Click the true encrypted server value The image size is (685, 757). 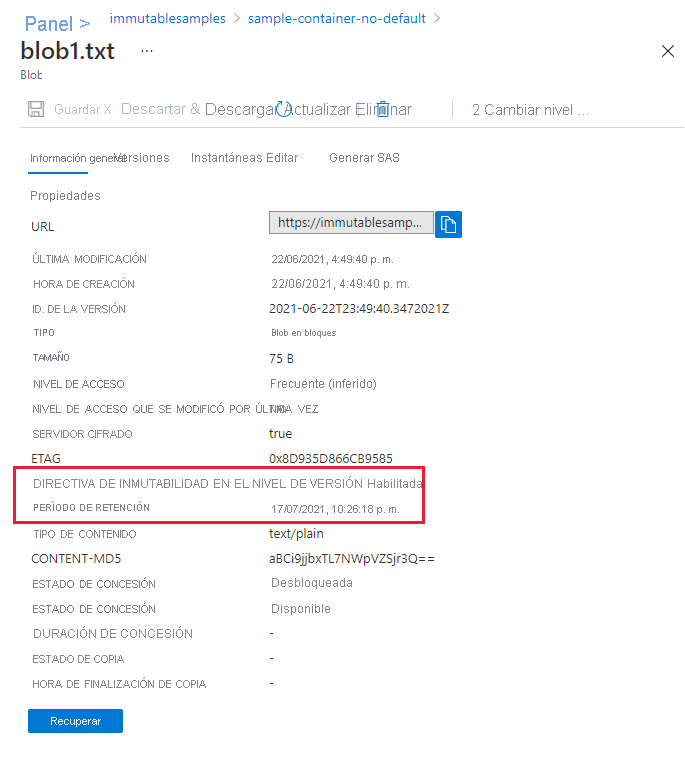click(x=280, y=434)
